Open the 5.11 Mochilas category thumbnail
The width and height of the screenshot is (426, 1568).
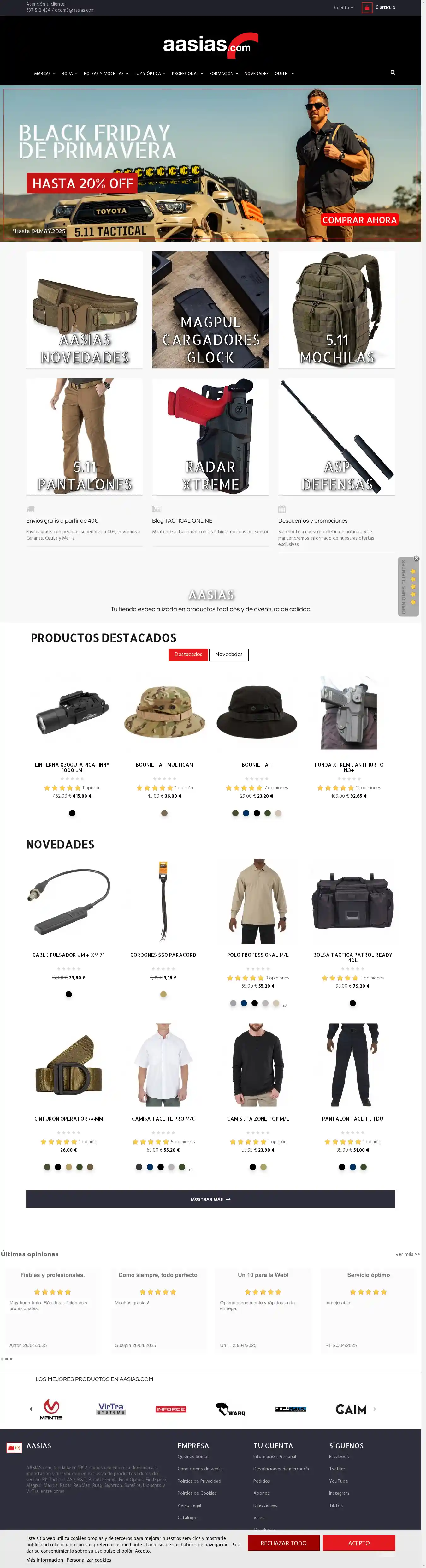coord(336,310)
